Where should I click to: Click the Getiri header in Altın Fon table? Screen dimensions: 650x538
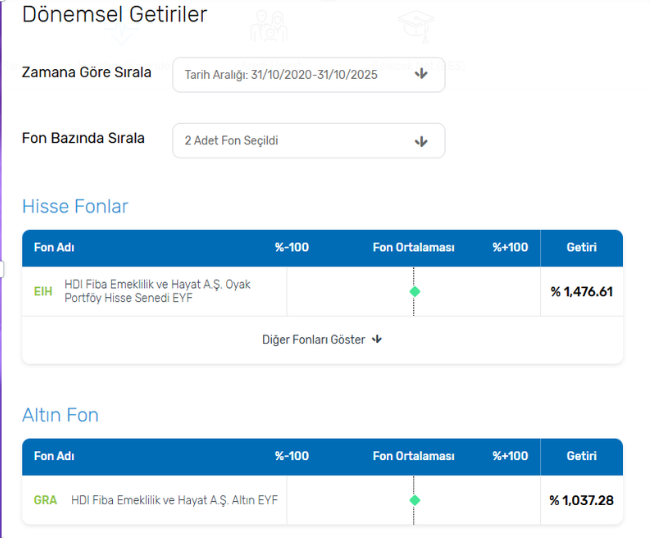(581, 456)
